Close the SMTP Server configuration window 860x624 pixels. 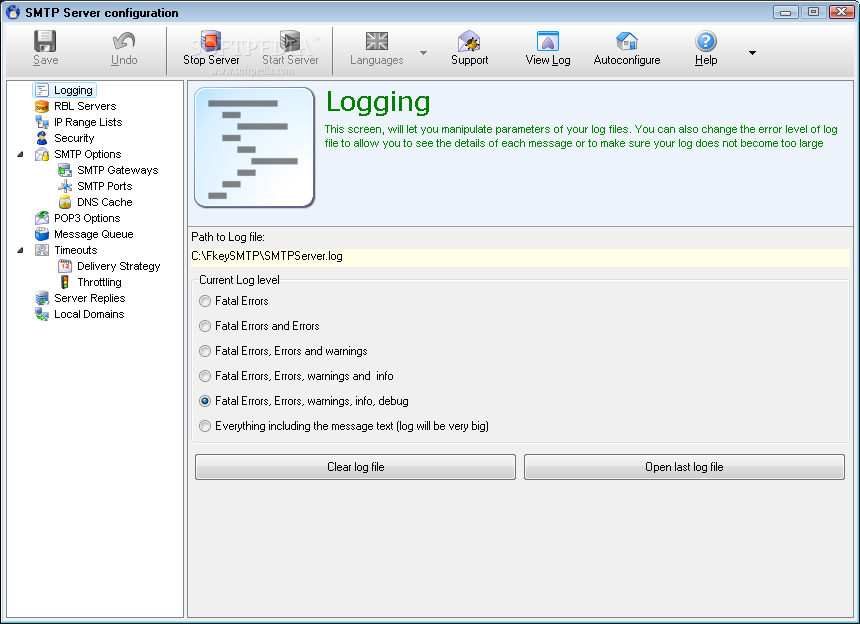[841, 12]
